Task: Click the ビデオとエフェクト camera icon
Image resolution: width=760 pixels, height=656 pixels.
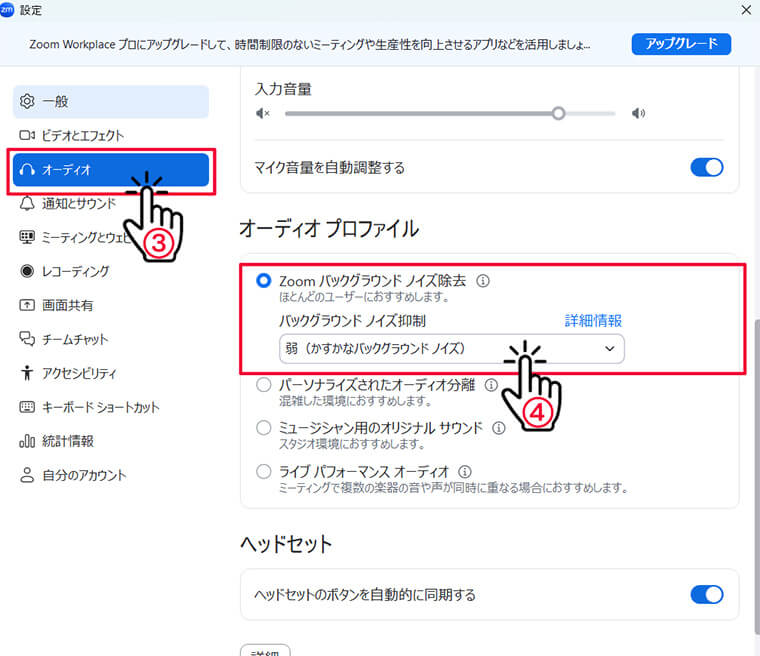Action: tap(28, 135)
